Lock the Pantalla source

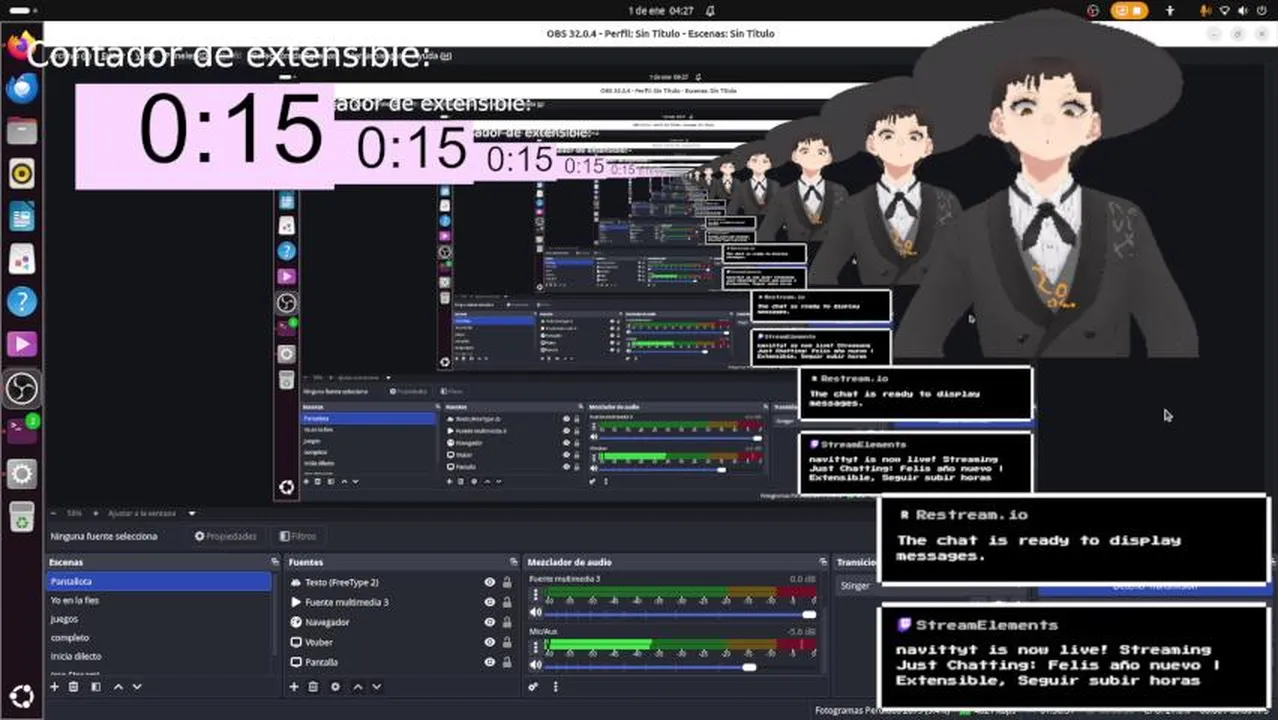point(507,662)
